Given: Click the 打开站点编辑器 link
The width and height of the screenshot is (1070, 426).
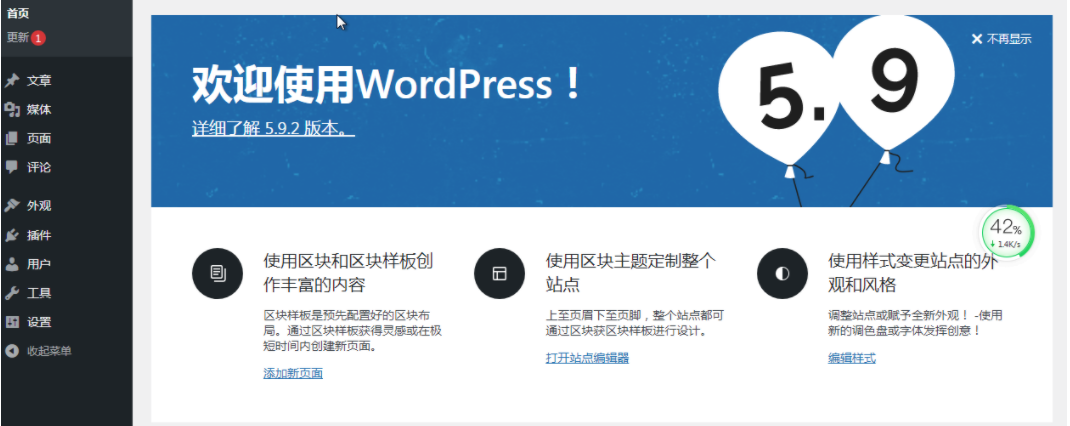Looking at the screenshot, I should click(587, 358).
